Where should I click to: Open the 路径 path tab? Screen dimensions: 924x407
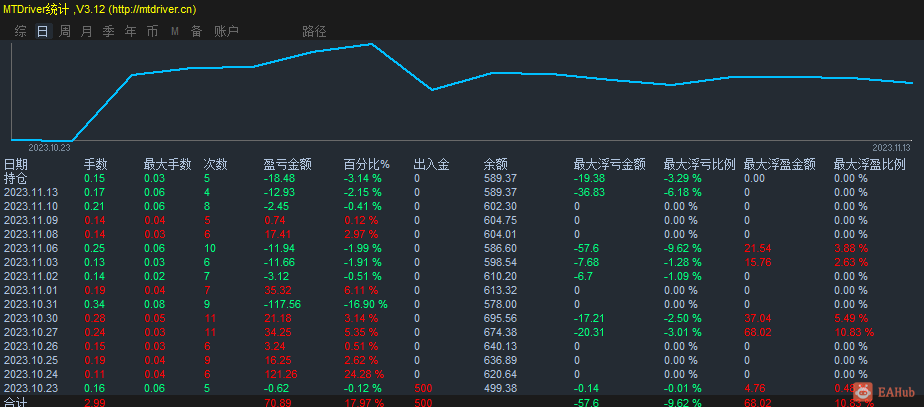[x=314, y=31]
